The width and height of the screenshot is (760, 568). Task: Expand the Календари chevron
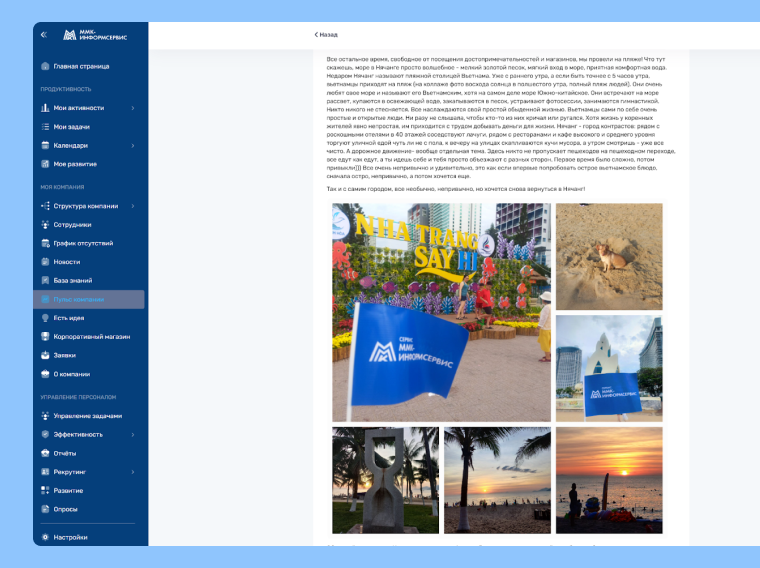(133, 146)
